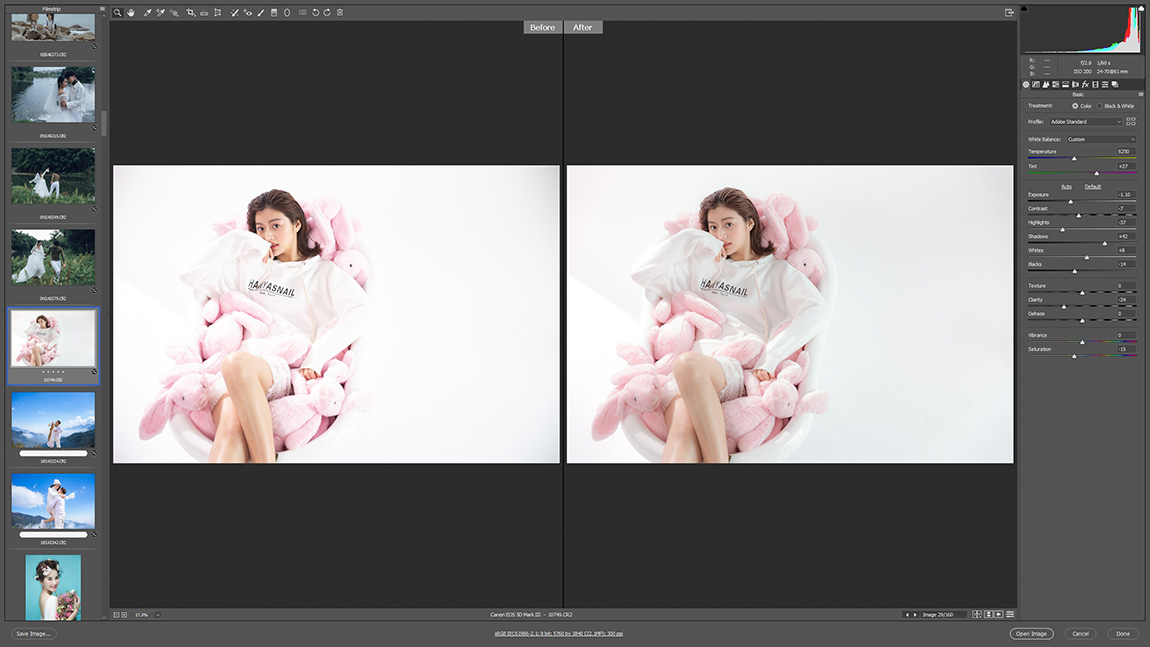This screenshot has width=1150, height=647.
Task: Toggle between current settings and defaults icon
Action: [x=1010, y=615]
